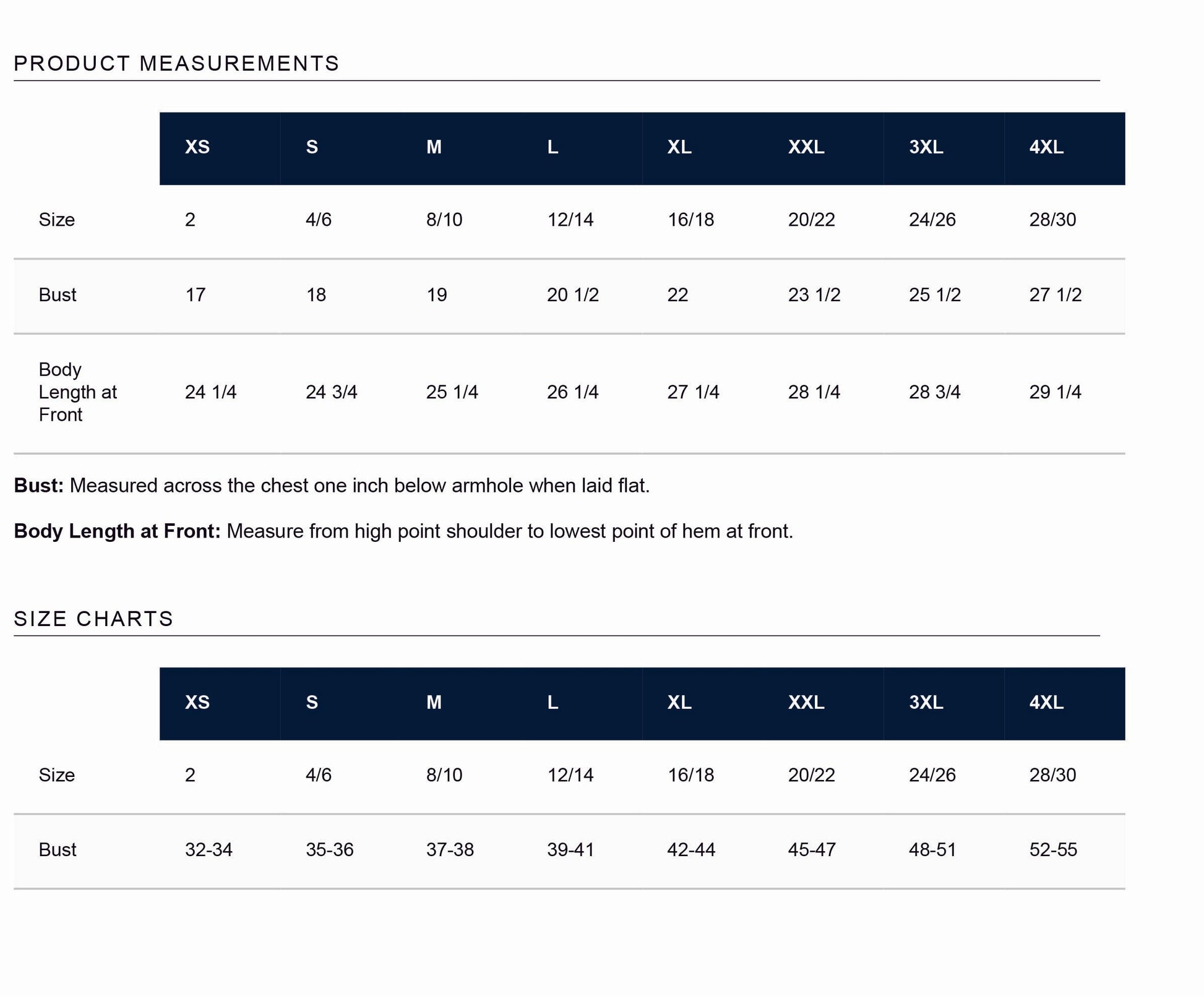This screenshot has width=1204, height=996.
Task: Click M column header in Size Charts table
Action: coord(434,703)
